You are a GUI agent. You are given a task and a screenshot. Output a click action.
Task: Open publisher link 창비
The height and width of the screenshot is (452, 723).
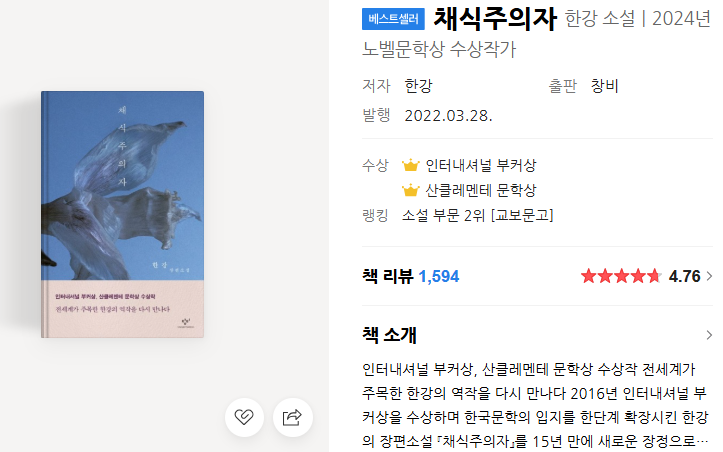click(604, 86)
